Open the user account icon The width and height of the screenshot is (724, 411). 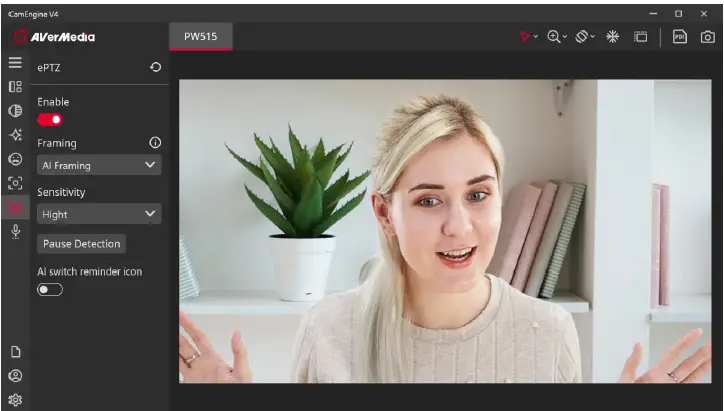(15, 376)
